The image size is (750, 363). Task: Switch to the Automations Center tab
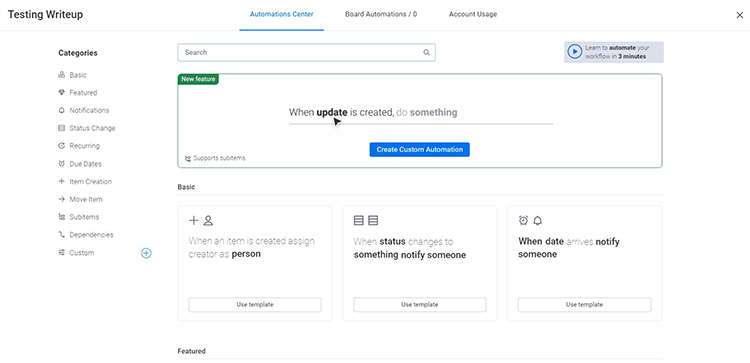pos(282,14)
